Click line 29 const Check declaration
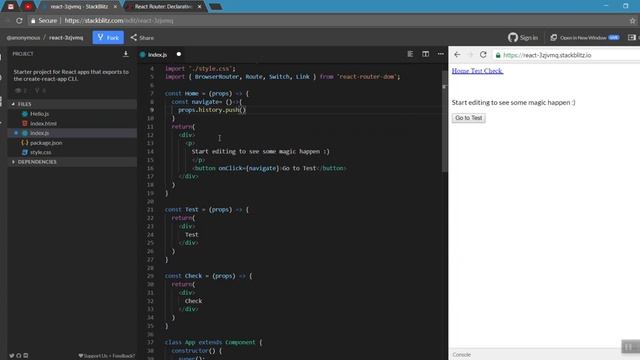 point(208,276)
